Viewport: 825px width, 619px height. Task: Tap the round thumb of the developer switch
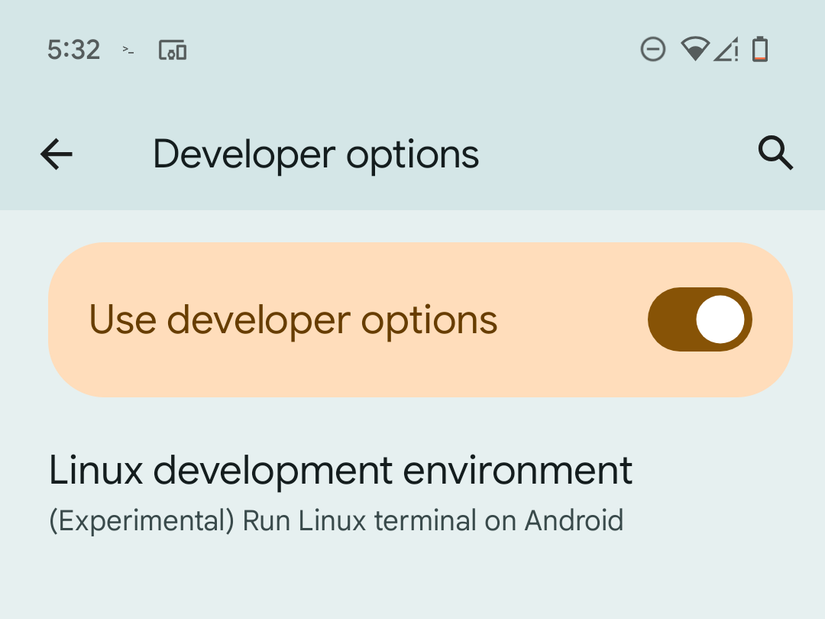(722, 319)
